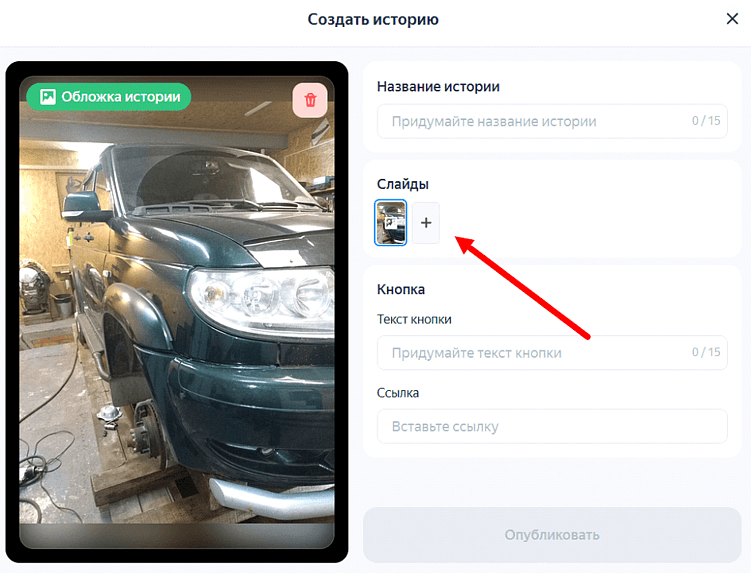Click into the Вставьте ссылку field
This screenshot has height=573, width=751.
552,426
